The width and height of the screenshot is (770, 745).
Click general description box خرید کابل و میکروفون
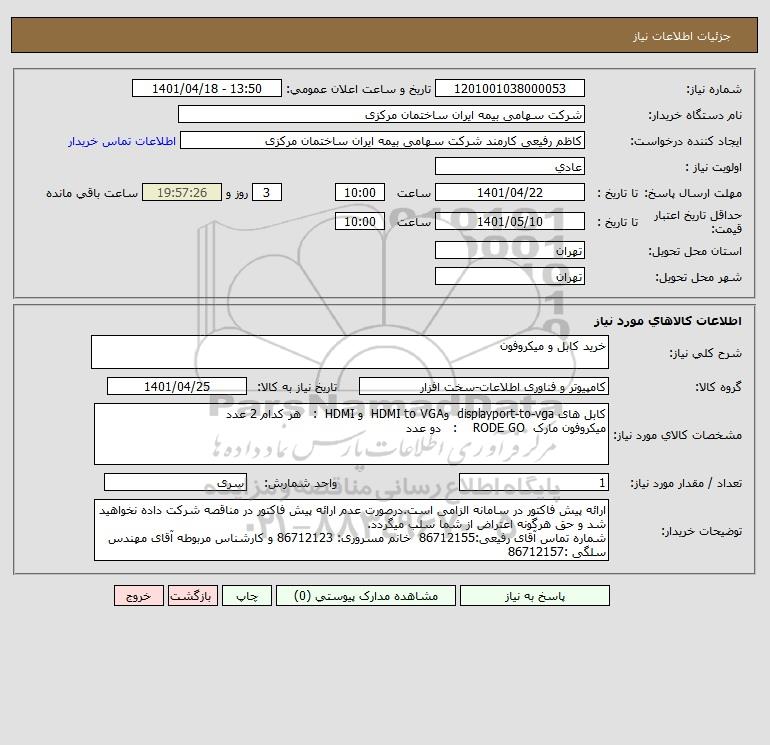point(350,352)
